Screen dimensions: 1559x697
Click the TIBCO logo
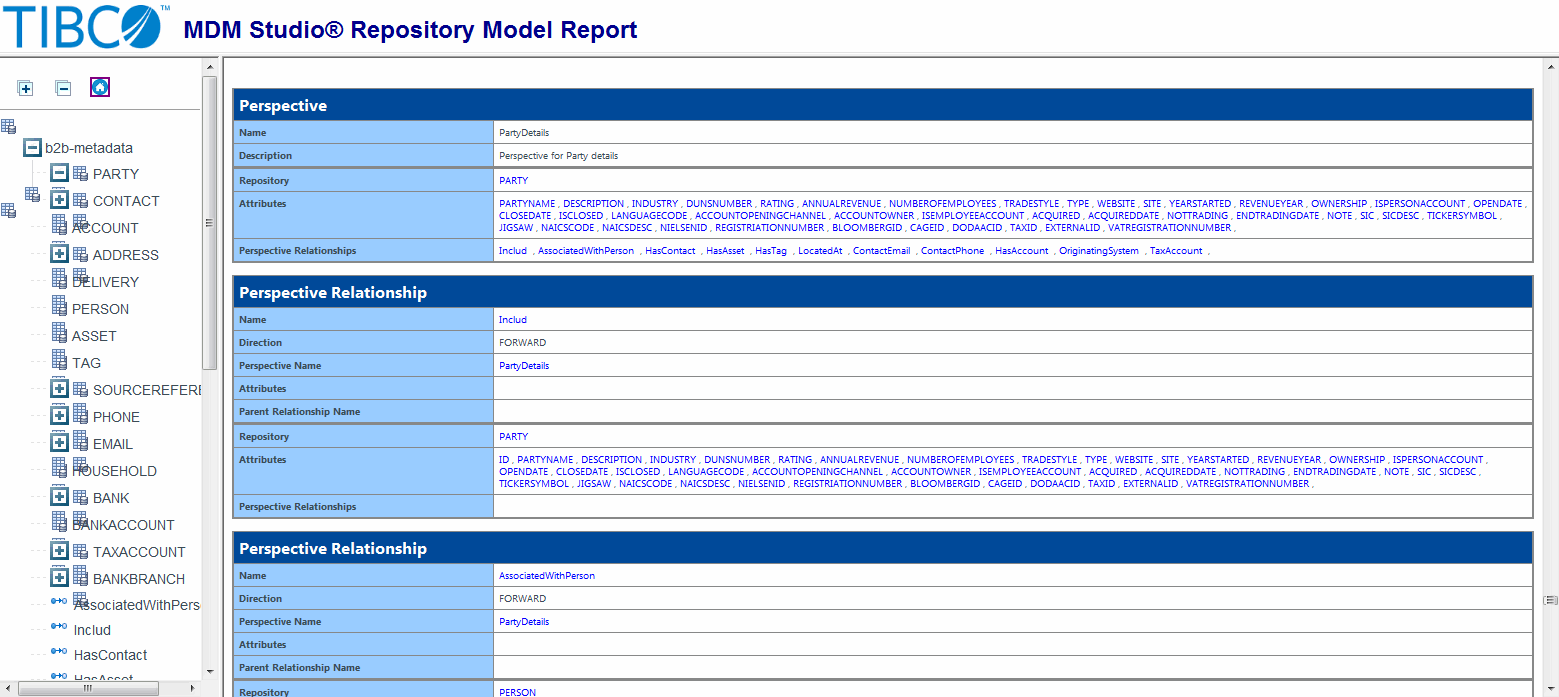pos(85,27)
